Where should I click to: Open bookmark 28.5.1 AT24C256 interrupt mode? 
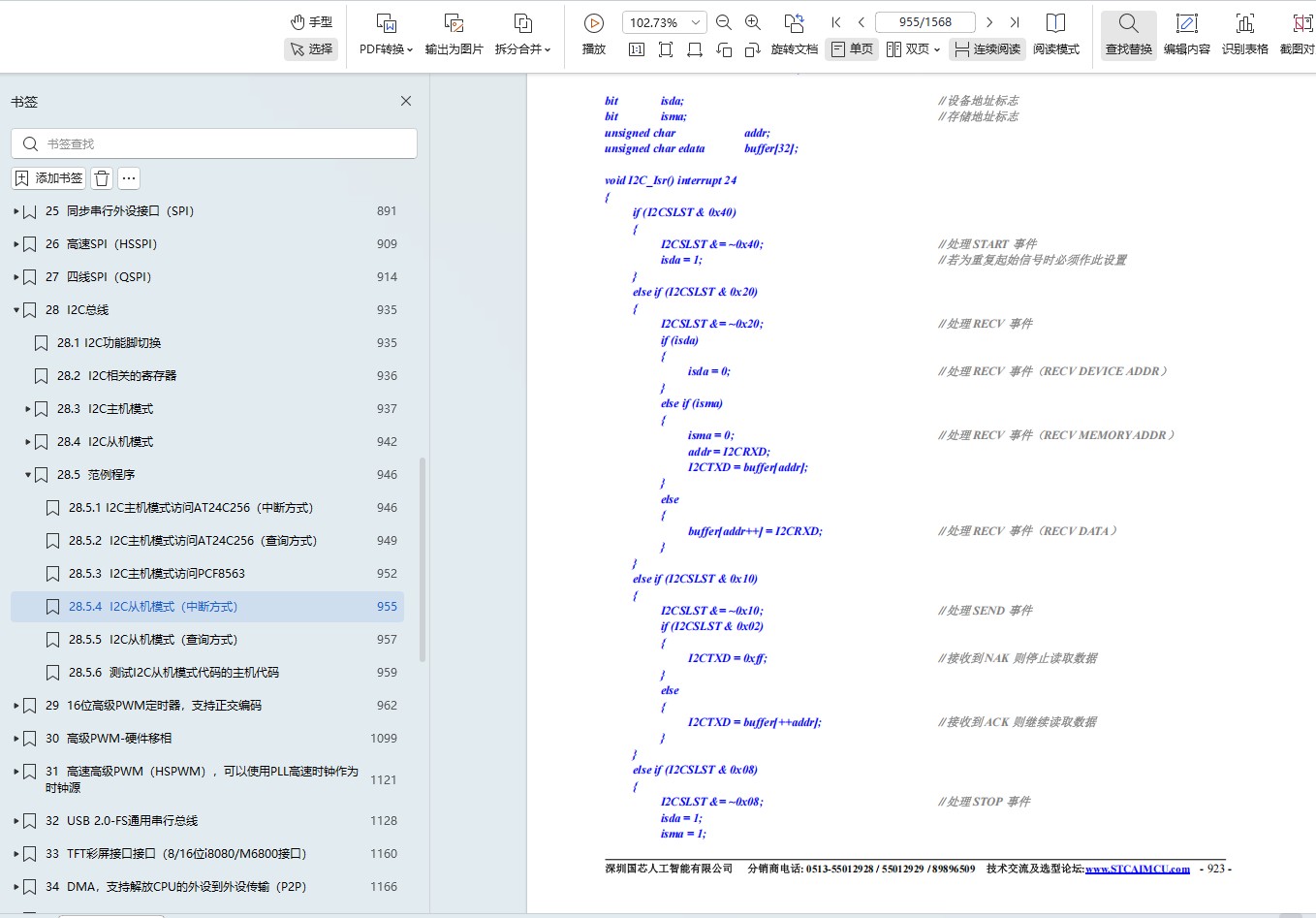191,508
